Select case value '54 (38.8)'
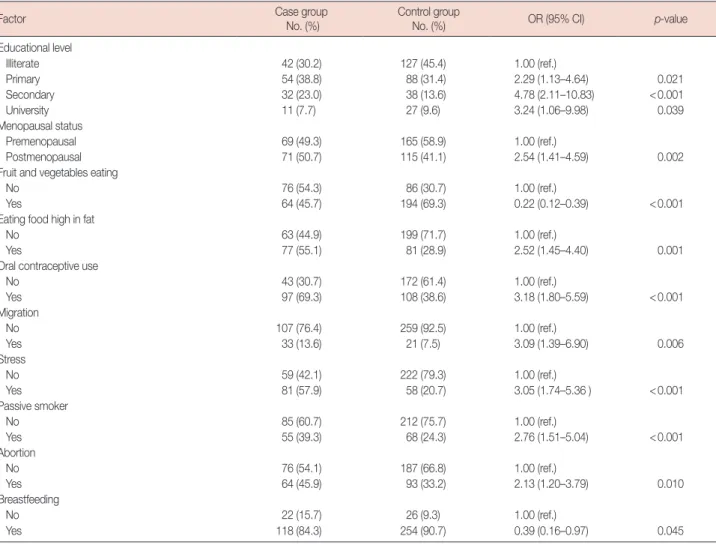 click(x=301, y=79)
